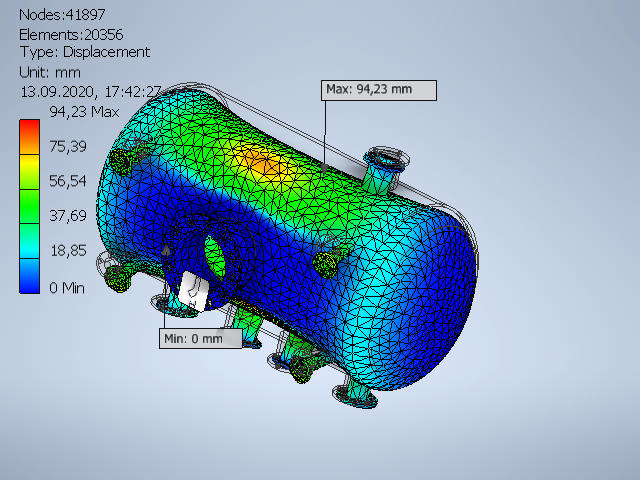Image resolution: width=640 pixels, height=480 pixels.
Task: Click the 'Min: 0 mm' probe label
Action: click(200, 338)
